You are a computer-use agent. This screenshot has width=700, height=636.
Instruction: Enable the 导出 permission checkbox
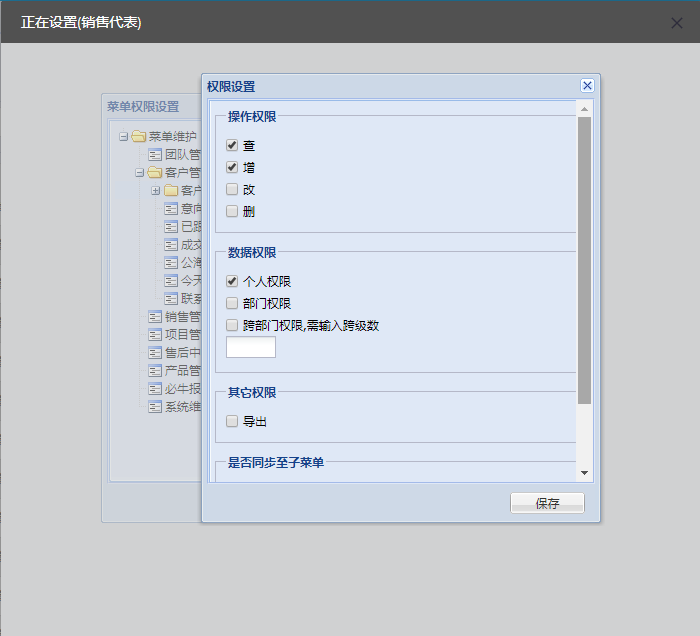(x=232, y=421)
